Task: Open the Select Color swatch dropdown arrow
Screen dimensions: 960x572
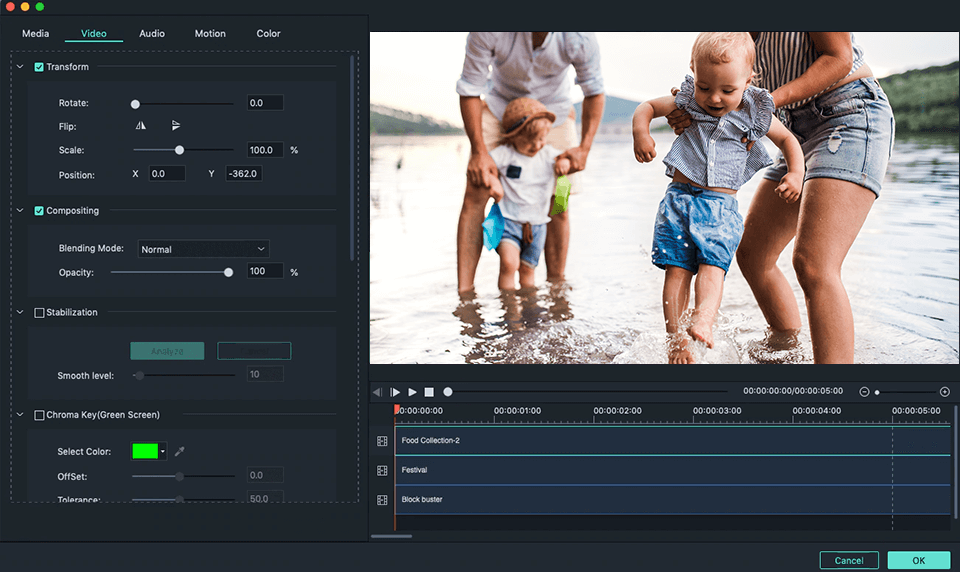Action: pyautogui.click(x=163, y=451)
